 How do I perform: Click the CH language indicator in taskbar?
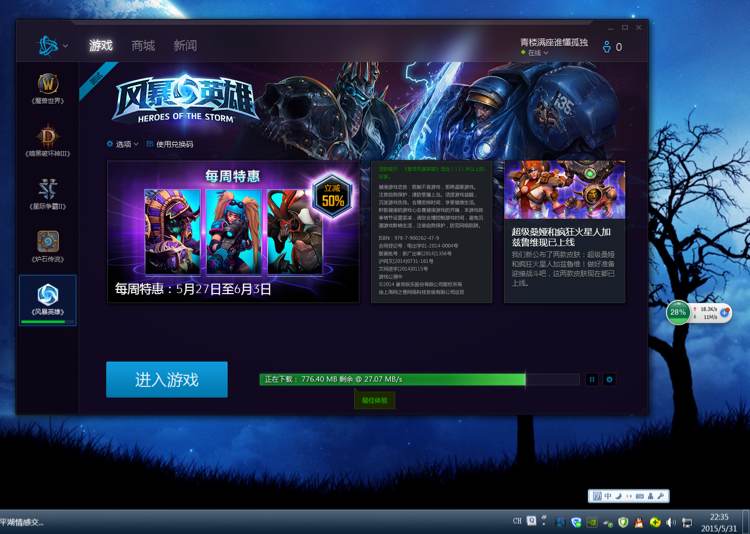(517, 521)
